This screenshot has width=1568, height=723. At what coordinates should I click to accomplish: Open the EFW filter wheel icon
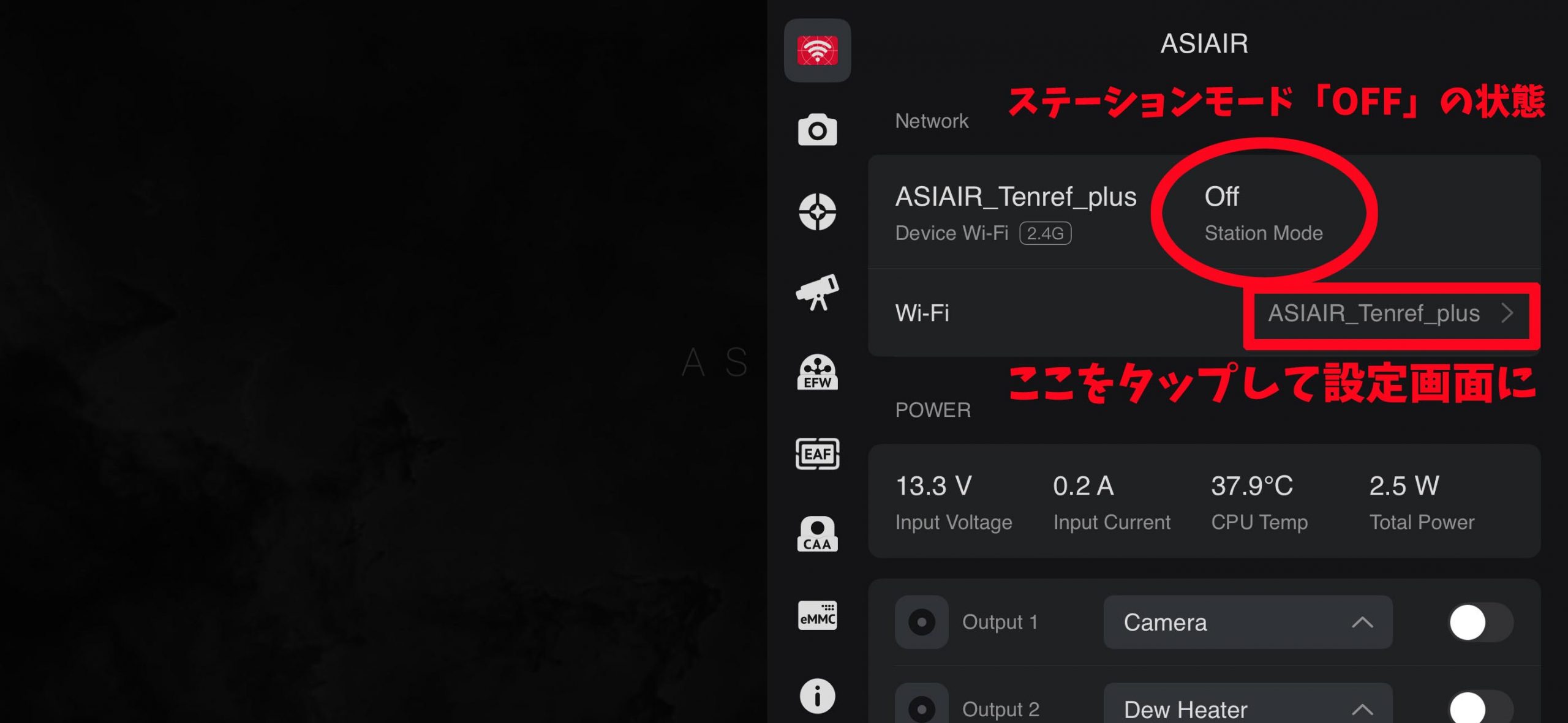817,372
